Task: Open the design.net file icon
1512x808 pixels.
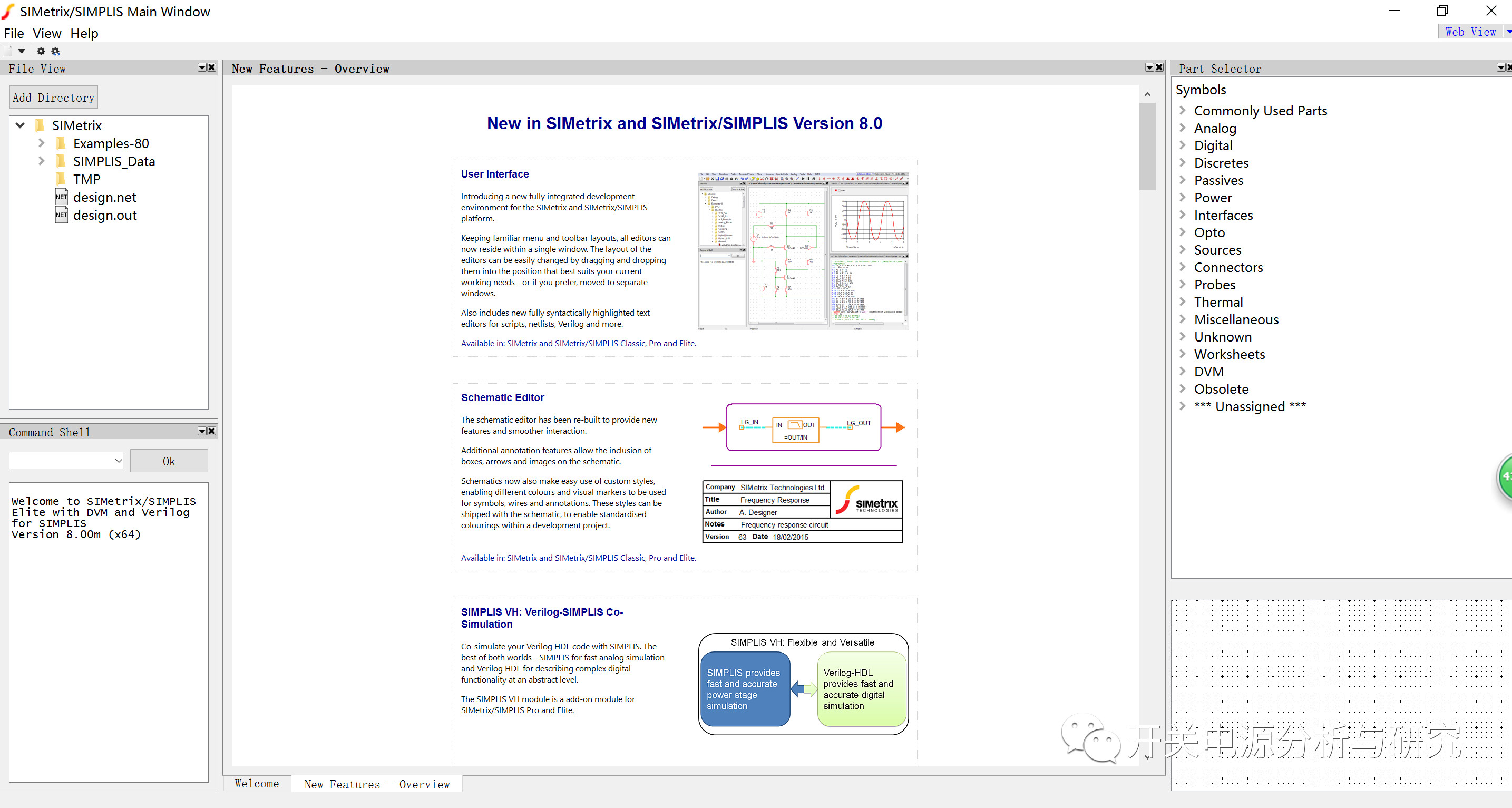Action: coord(62,197)
